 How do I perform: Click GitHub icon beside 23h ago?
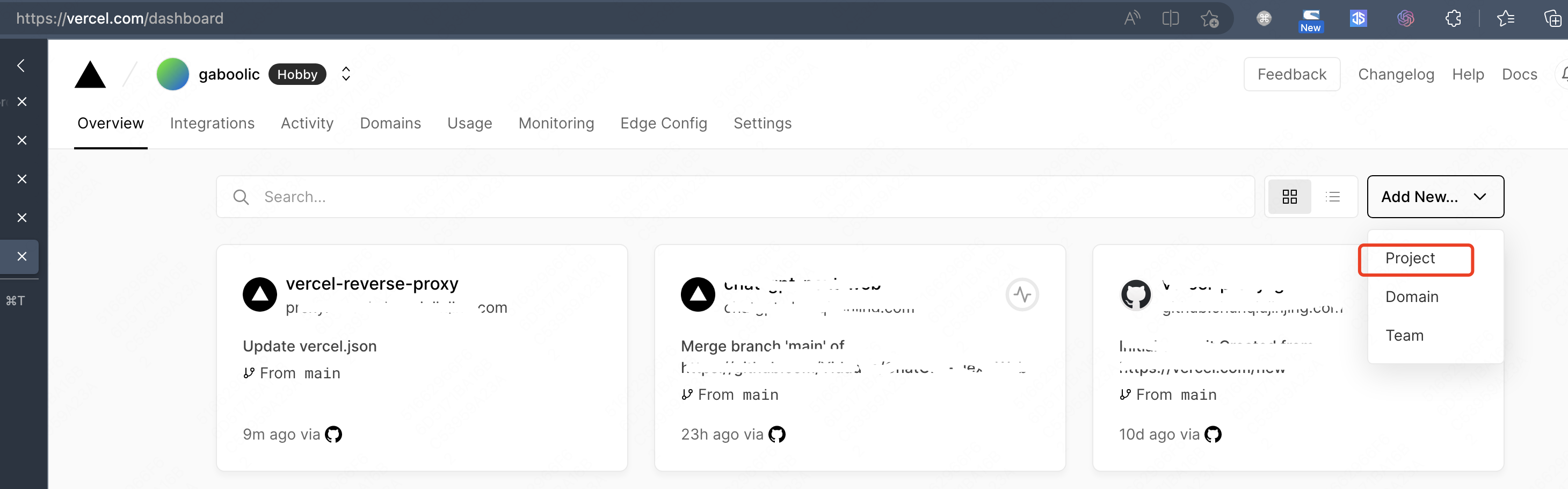(x=776, y=434)
